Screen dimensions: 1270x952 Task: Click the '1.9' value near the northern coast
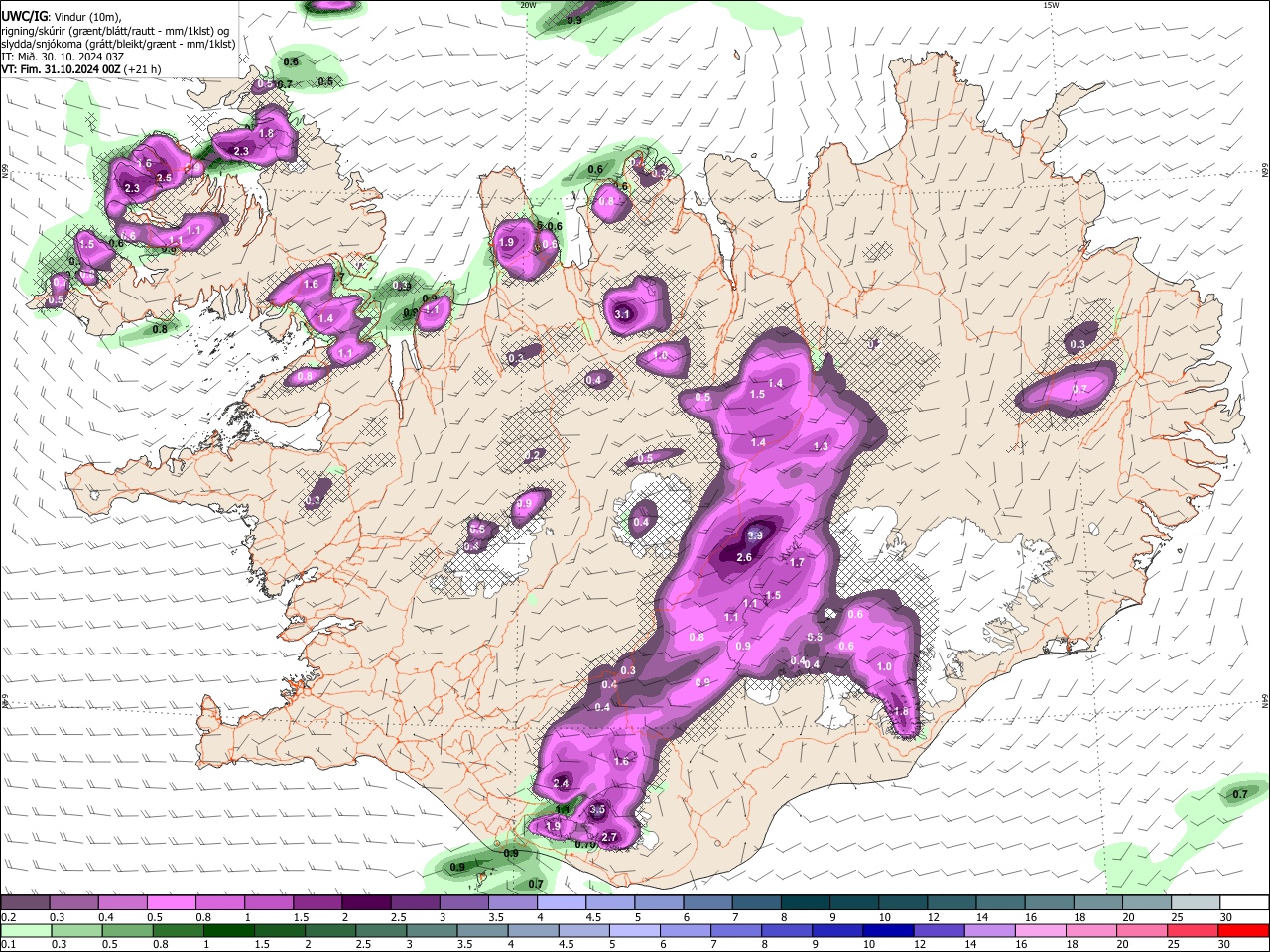(507, 242)
